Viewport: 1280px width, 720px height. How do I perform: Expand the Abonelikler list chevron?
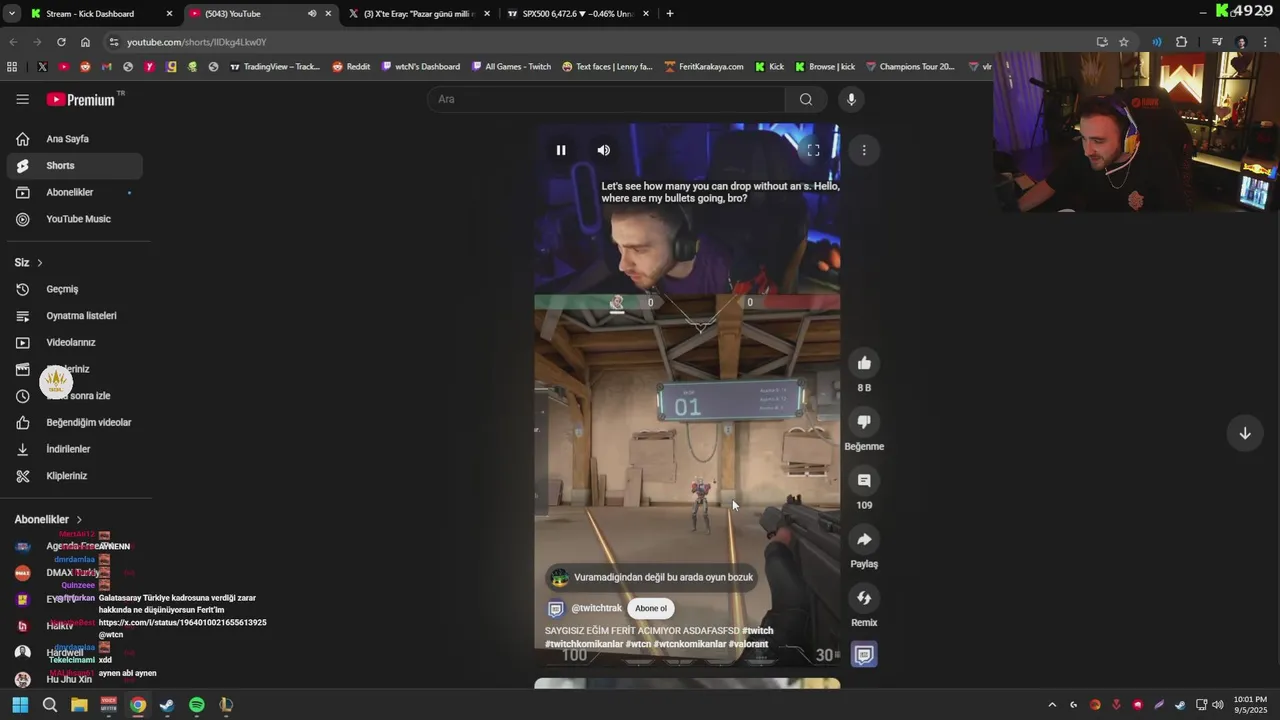point(79,520)
